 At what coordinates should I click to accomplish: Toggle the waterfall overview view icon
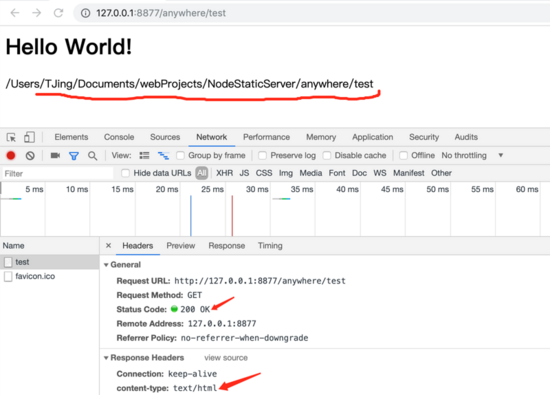[x=163, y=155]
